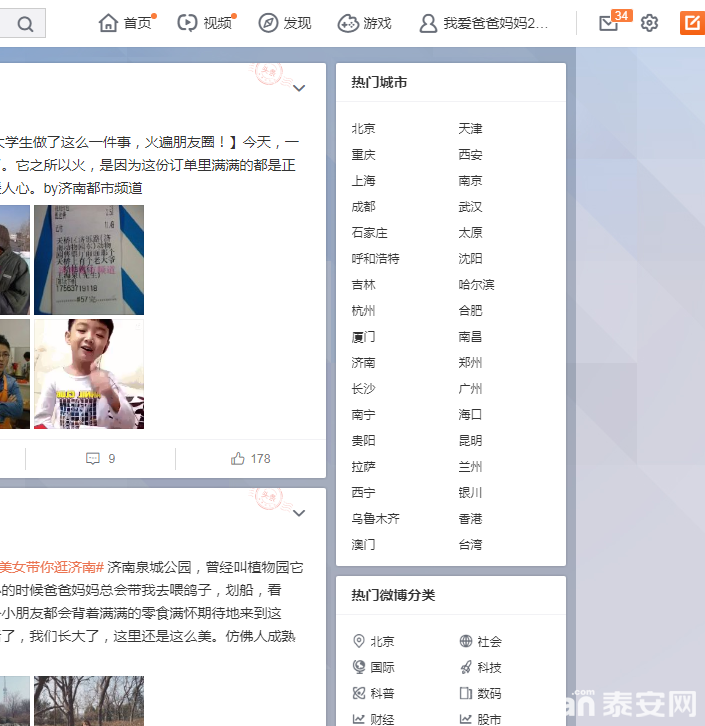Image resolution: width=705 pixels, height=726 pixels.
Task: Open the 游戏 games tab
Action: [364, 23]
